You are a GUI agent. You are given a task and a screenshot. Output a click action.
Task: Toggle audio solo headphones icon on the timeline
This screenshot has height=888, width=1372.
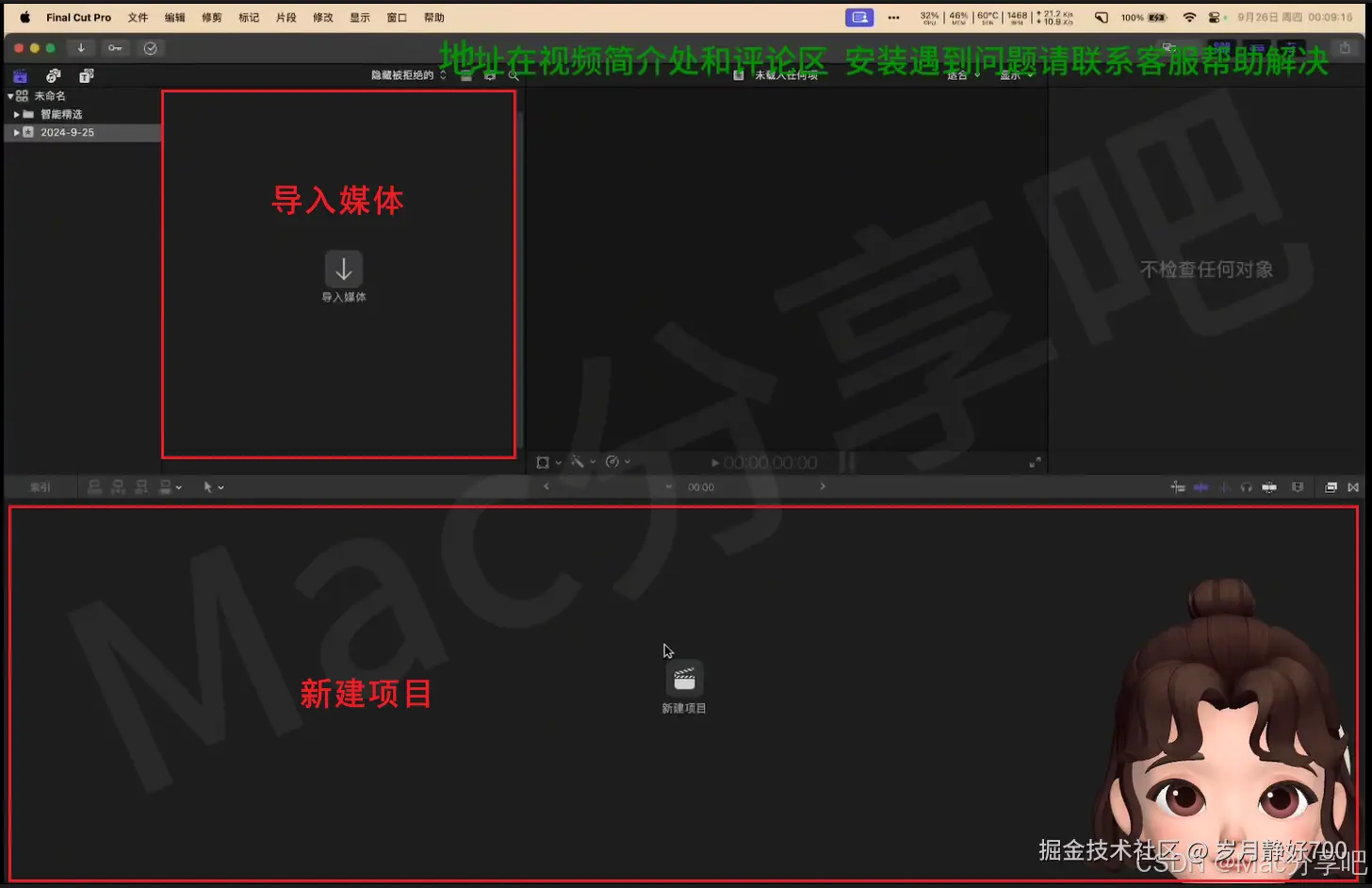(x=1246, y=486)
